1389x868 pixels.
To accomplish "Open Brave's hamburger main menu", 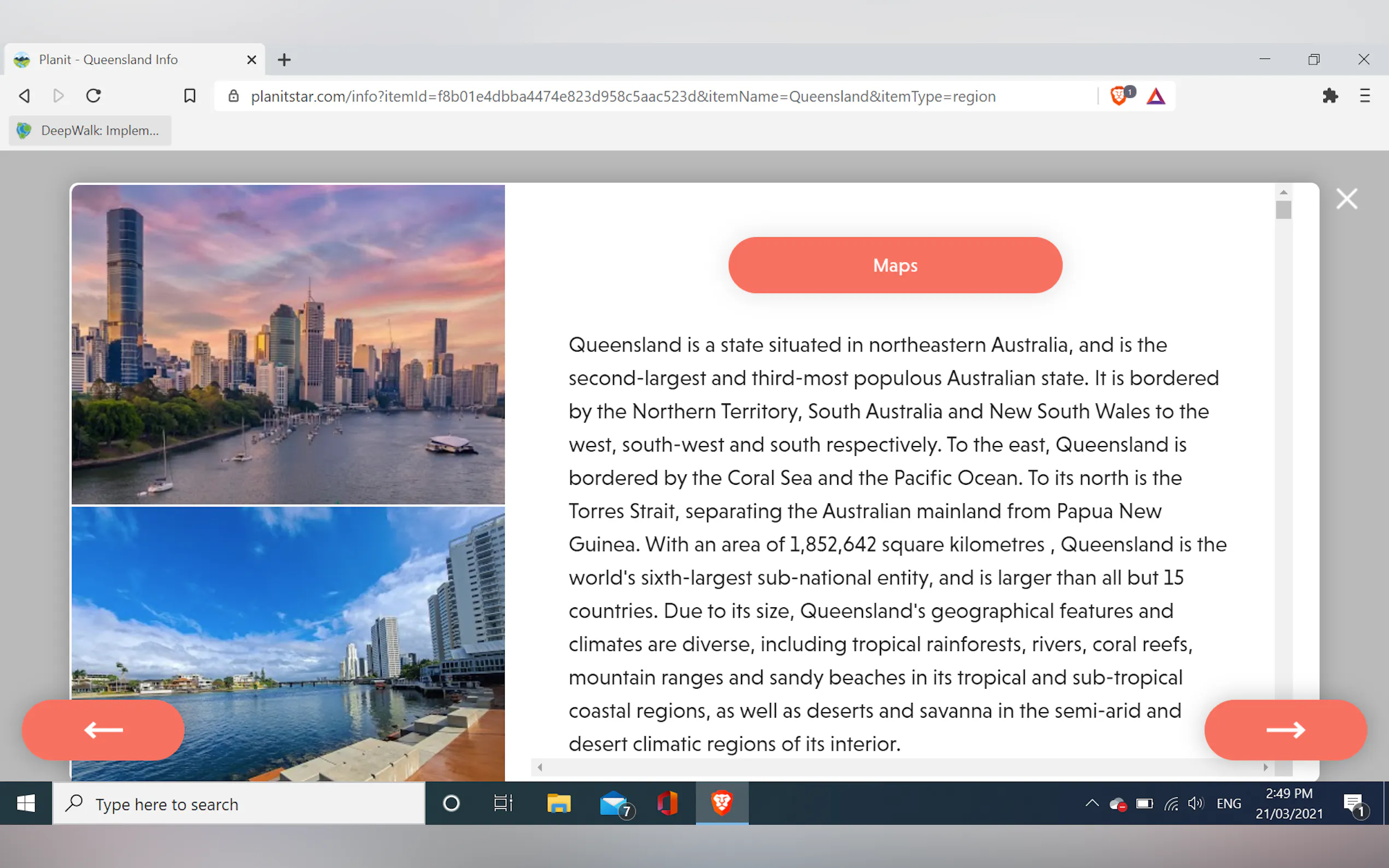I will [x=1365, y=96].
